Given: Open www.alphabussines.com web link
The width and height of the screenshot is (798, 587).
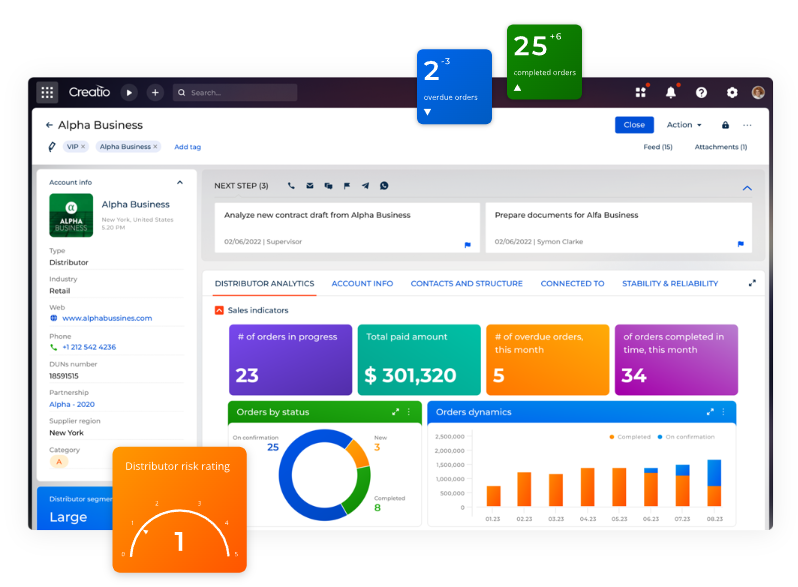Looking at the screenshot, I should (x=107, y=318).
